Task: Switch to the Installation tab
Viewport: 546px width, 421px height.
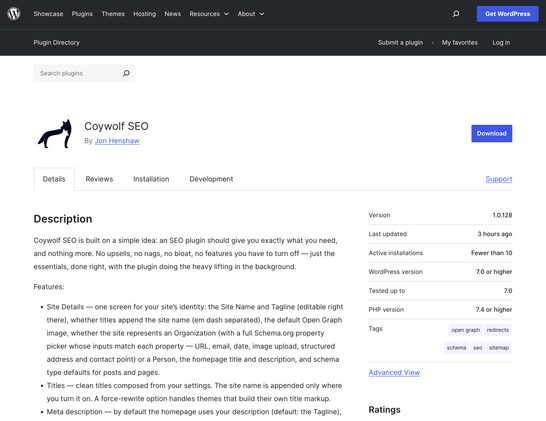Action: [151, 179]
